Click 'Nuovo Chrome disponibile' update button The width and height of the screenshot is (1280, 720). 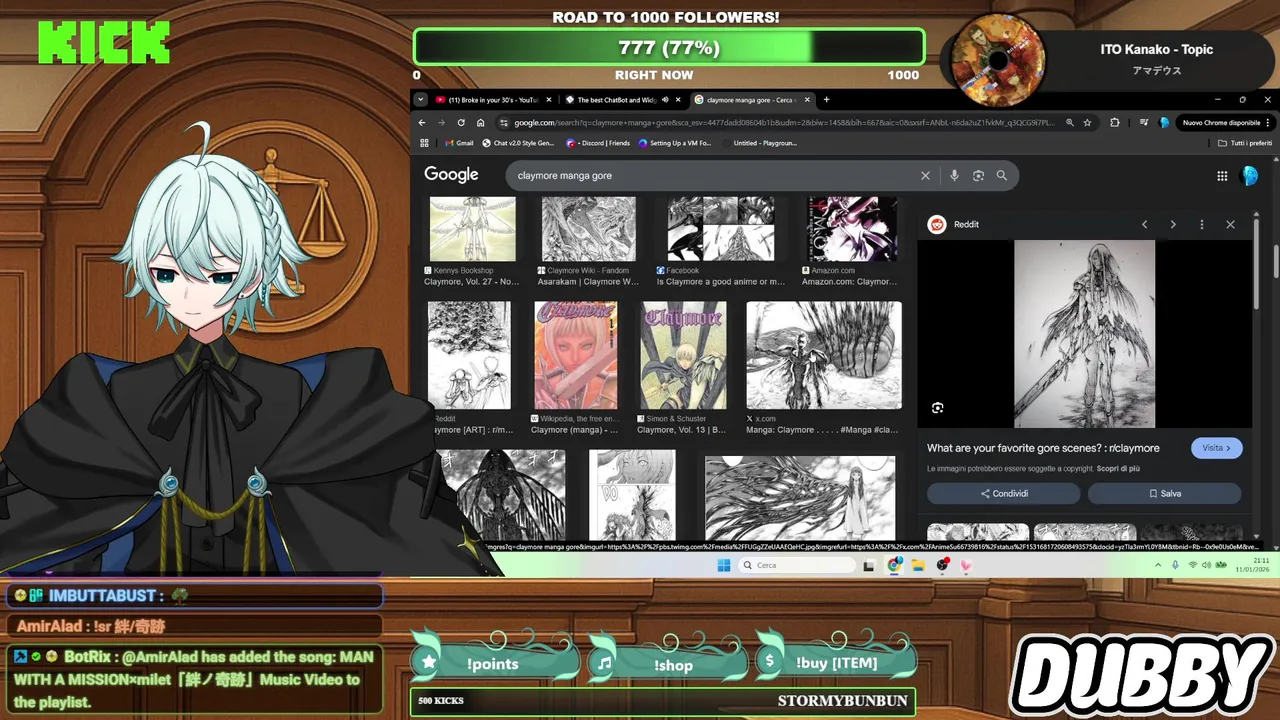click(1226, 122)
